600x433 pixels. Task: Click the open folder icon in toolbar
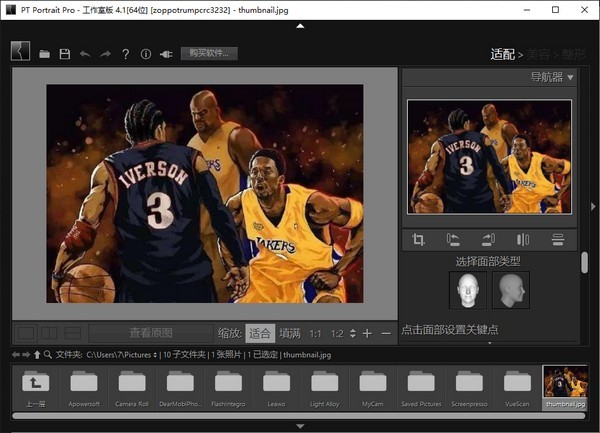(x=45, y=54)
